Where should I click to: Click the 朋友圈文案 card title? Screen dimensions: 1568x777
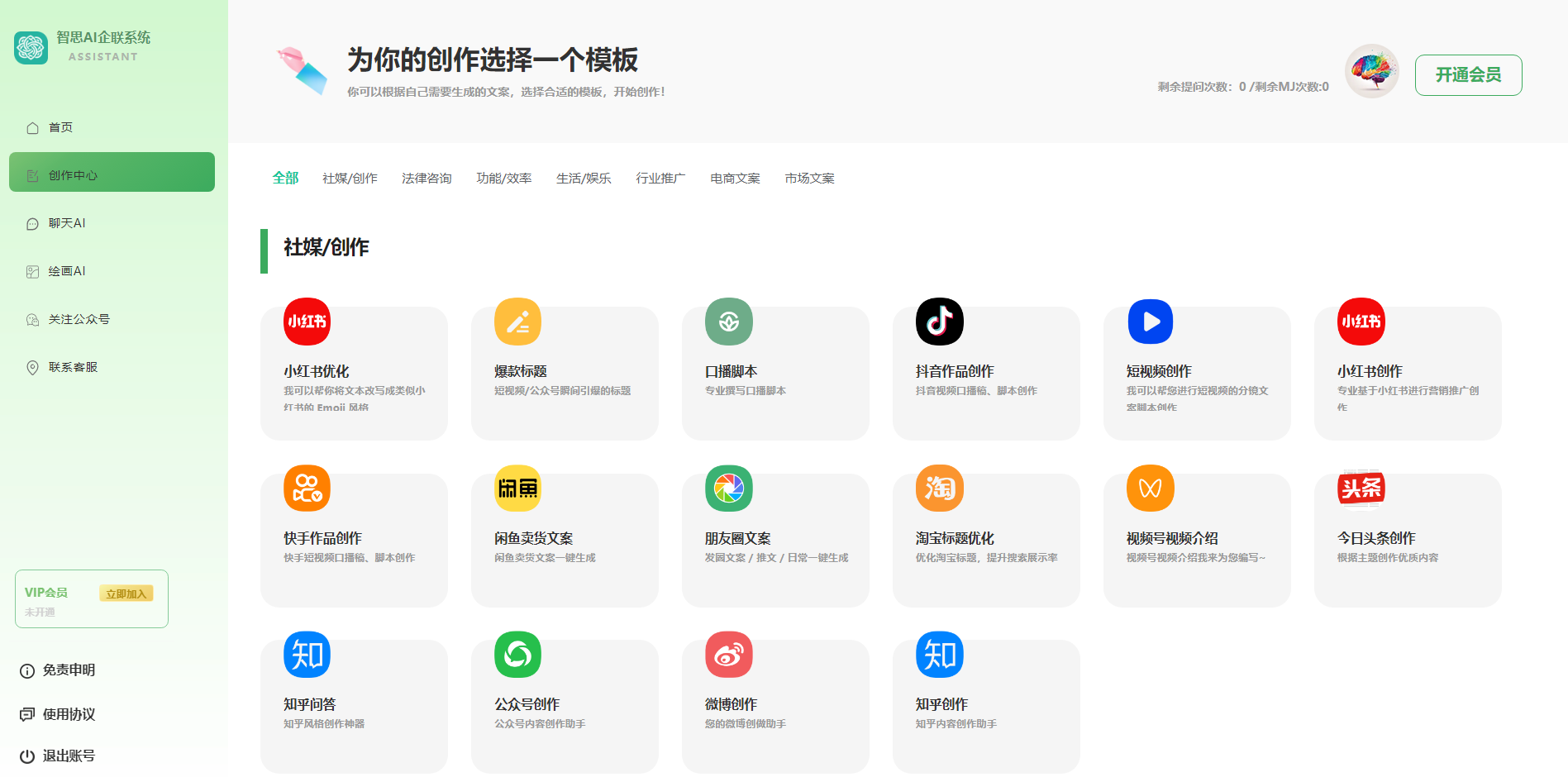tap(737, 538)
